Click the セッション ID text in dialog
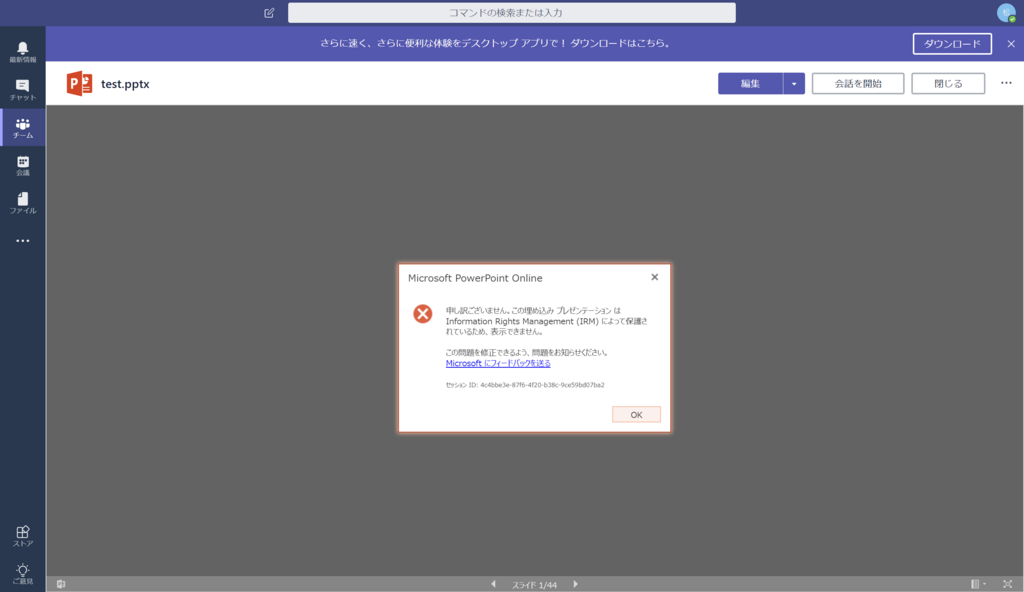Viewport: 1024px width, 592px height. [524, 385]
